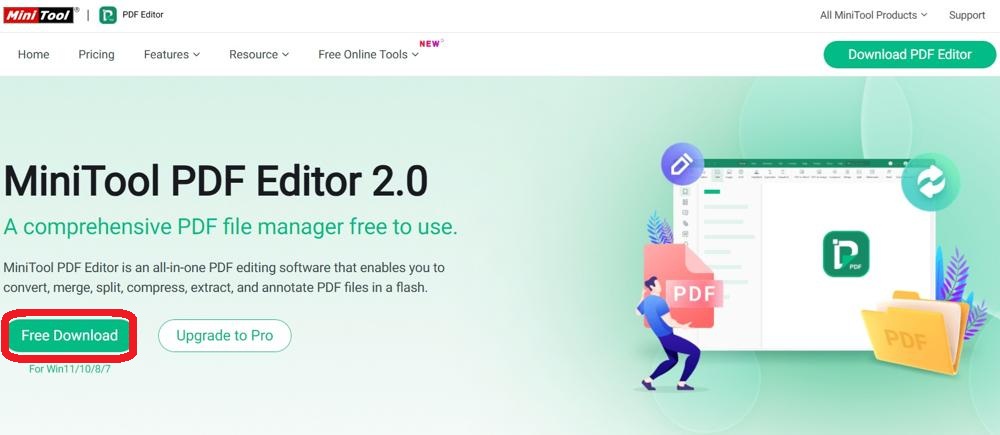Click the Download PDF Editor button
This screenshot has width=1000, height=435.
click(x=909, y=55)
